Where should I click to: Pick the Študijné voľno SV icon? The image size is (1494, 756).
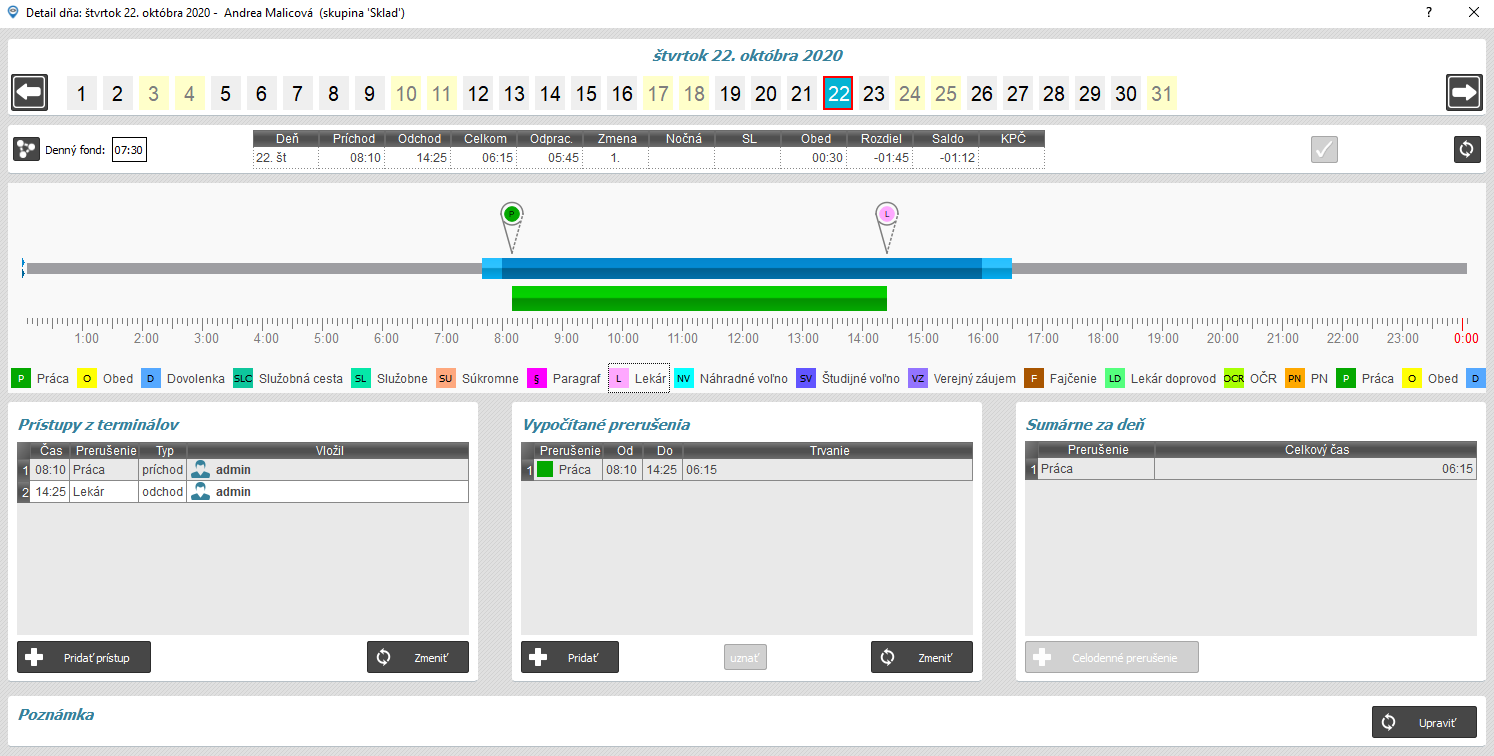pos(806,379)
